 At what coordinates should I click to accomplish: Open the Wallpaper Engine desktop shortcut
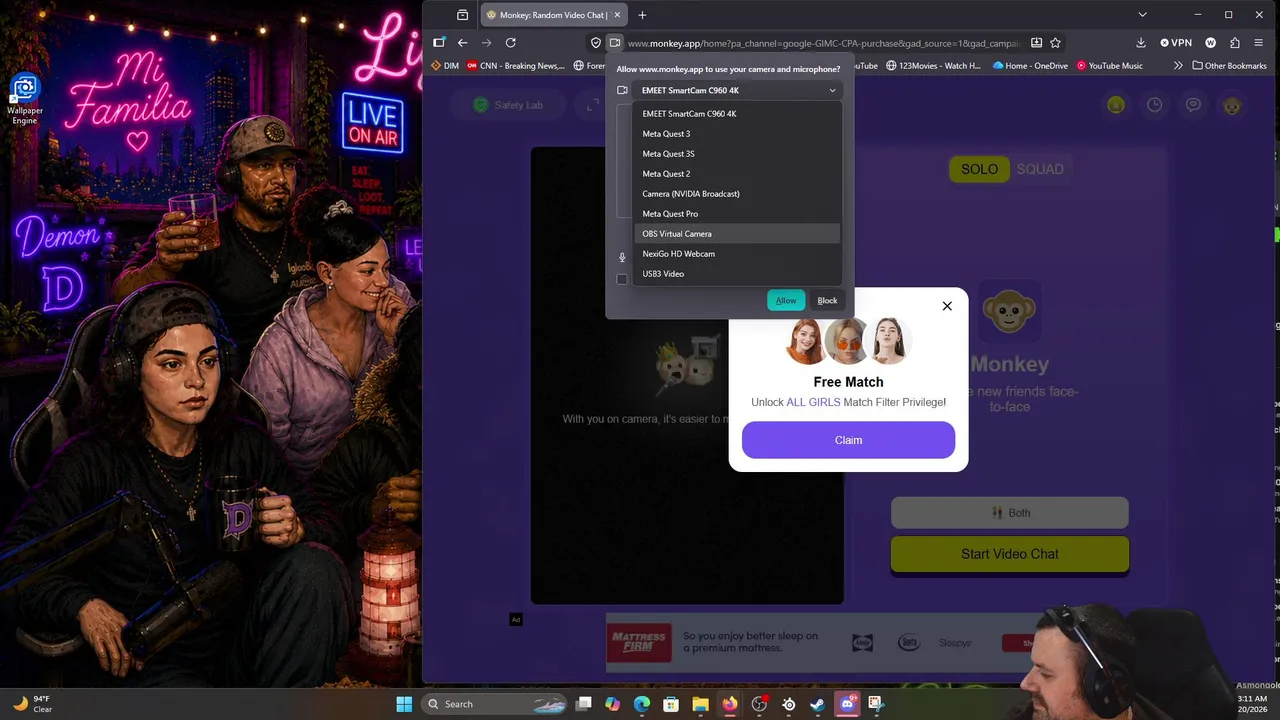click(25, 100)
